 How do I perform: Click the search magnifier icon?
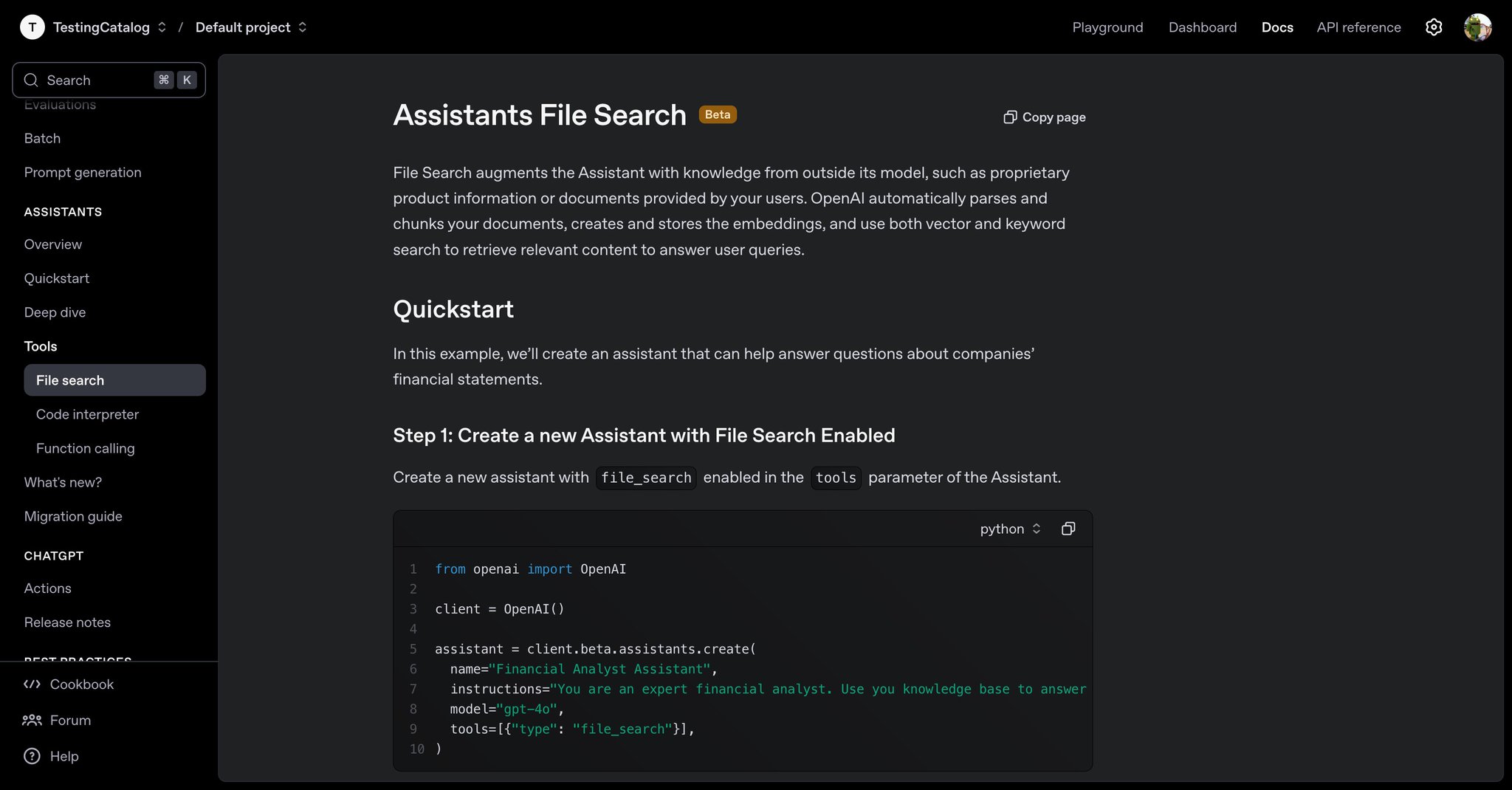coord(31,80)
